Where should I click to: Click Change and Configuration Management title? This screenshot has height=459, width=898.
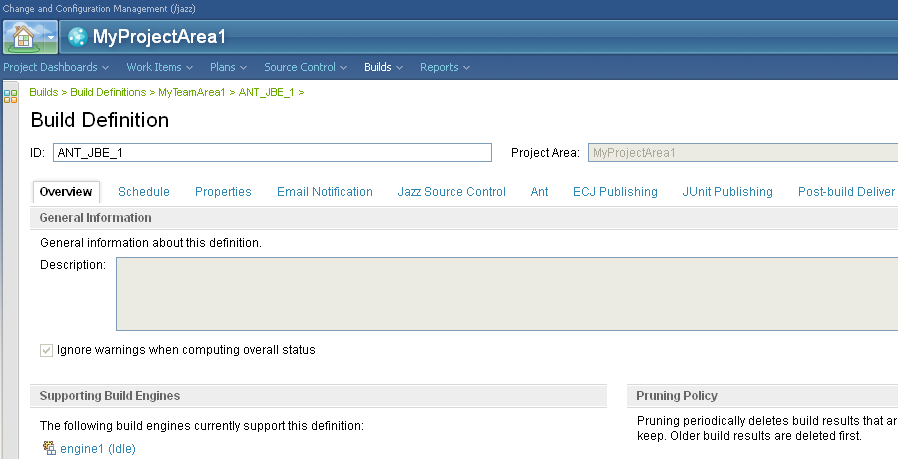click(x=99, y=9)
